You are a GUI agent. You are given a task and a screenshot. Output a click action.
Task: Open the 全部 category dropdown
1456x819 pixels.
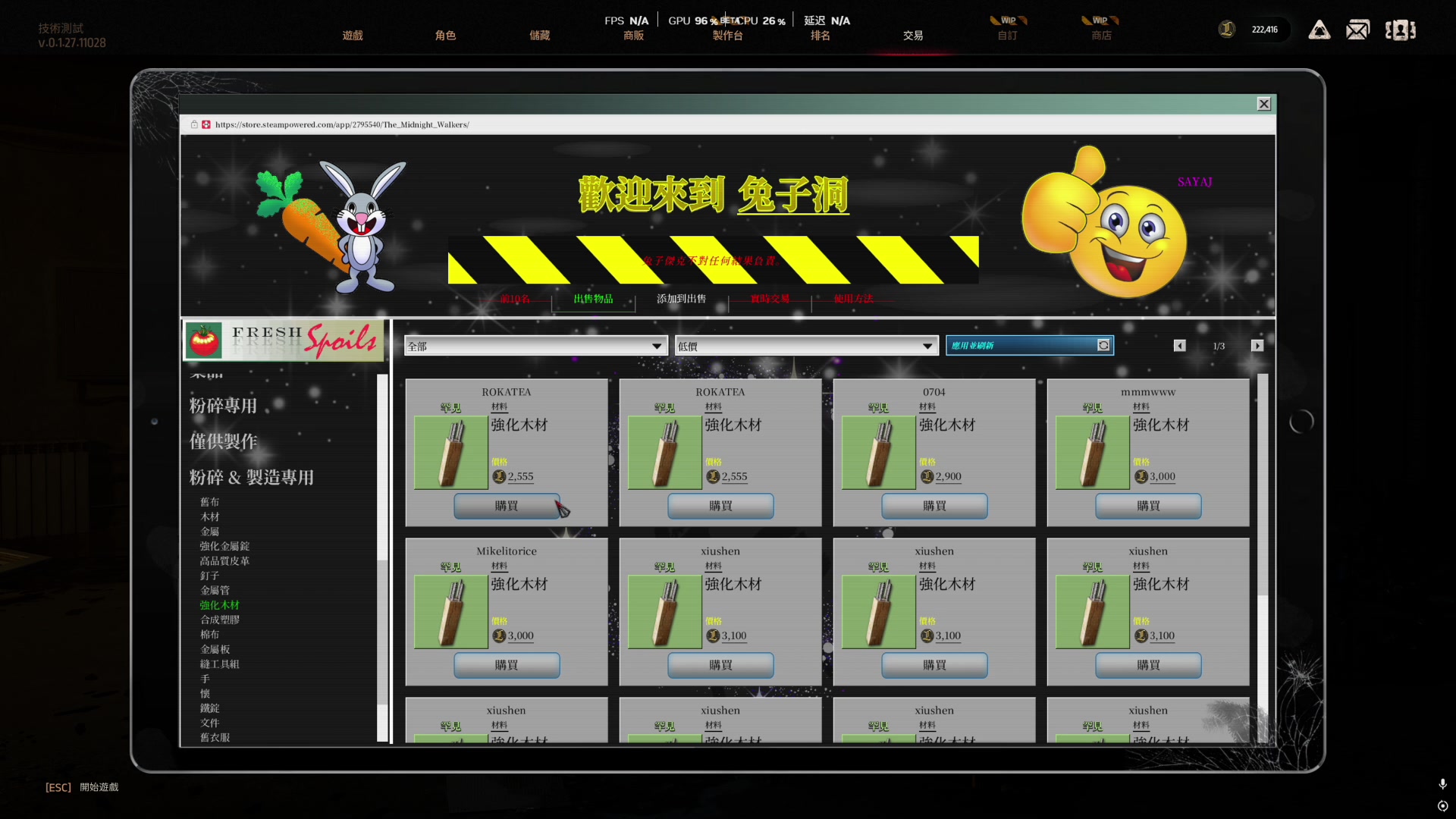535,346
